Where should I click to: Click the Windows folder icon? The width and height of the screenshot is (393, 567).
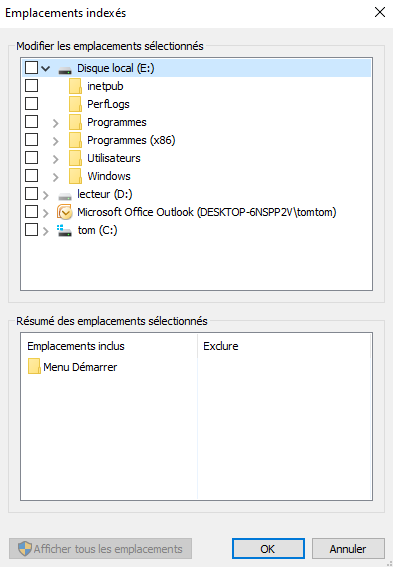75,176
